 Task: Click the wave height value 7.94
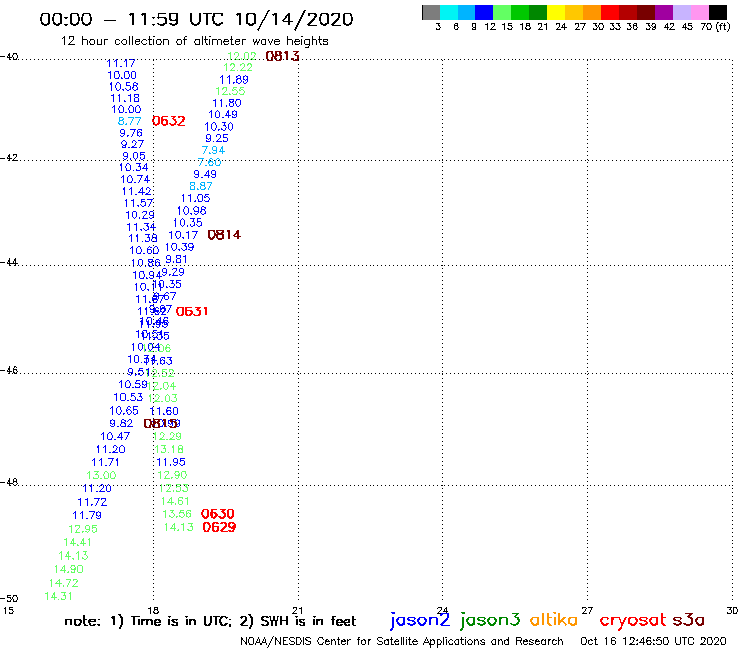(x=213, y=150)
